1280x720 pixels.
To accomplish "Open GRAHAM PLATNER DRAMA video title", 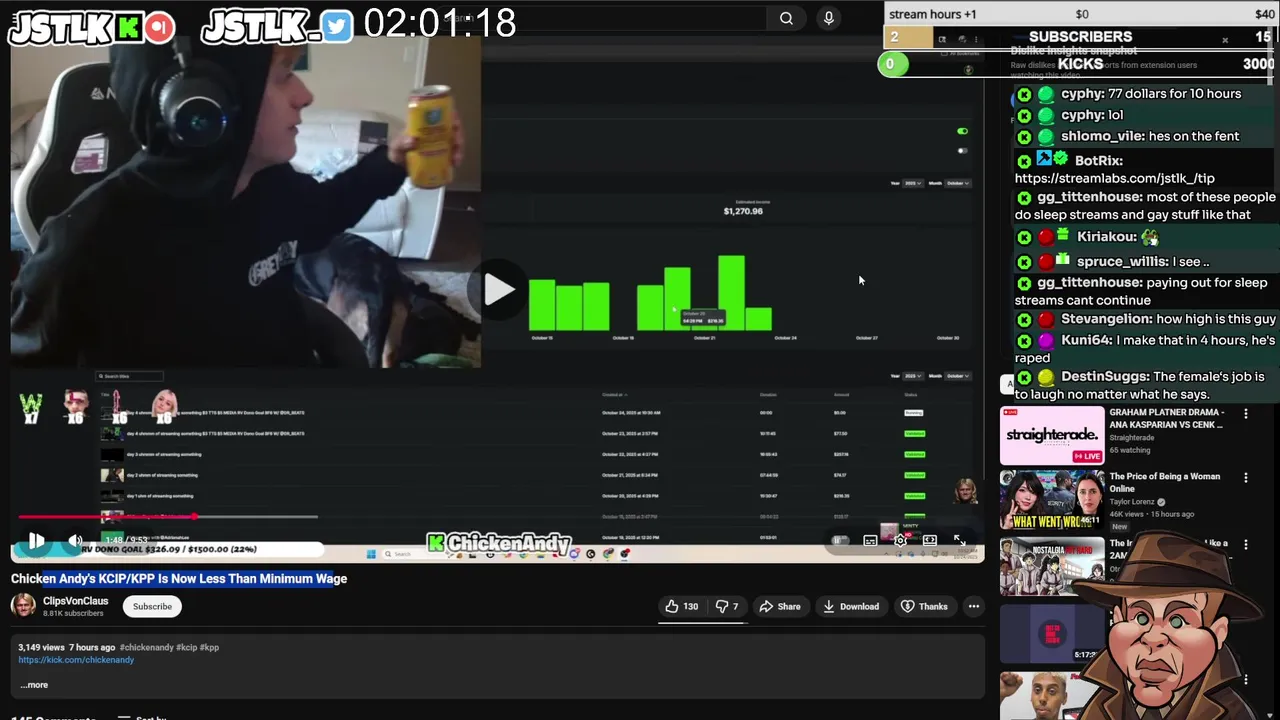I will (x=1167, y=418).
